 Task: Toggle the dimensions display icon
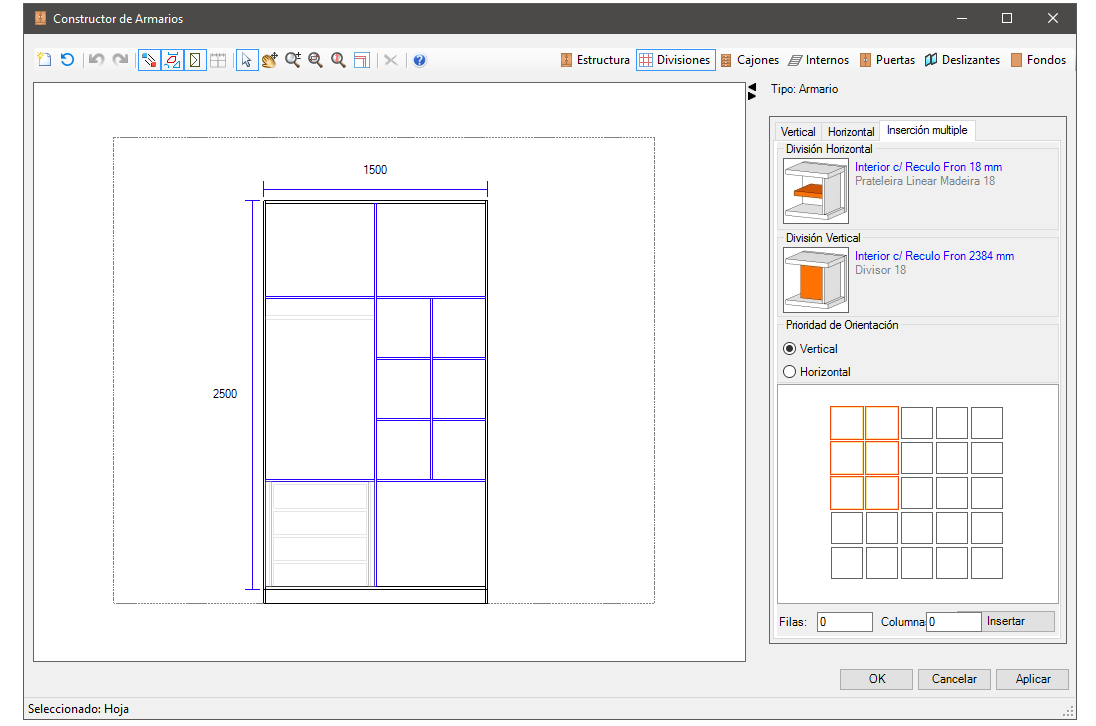[x=172, y=60]
